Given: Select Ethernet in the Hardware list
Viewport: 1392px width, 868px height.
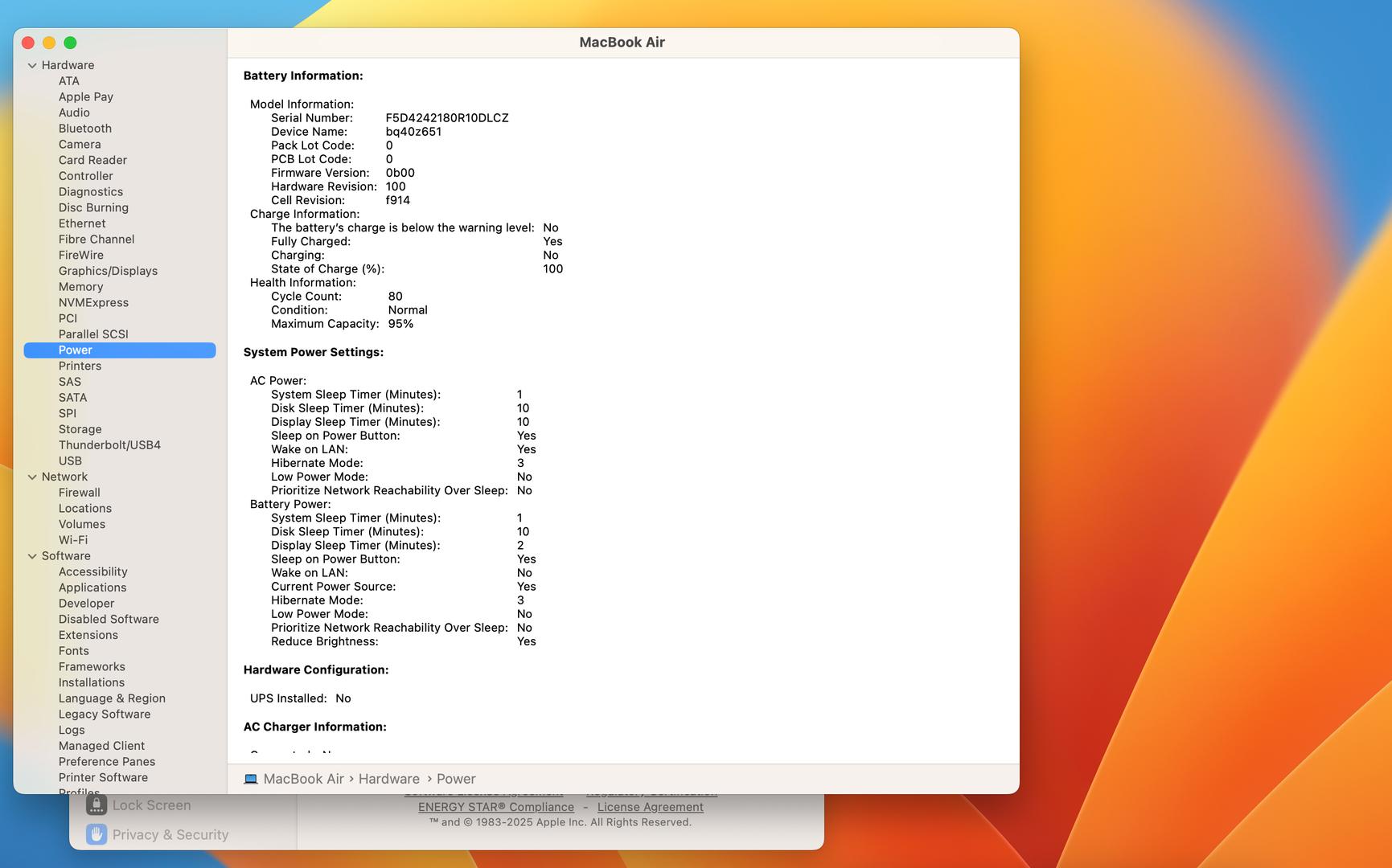Looking at the screenshot, I should (x=82, y=223).
